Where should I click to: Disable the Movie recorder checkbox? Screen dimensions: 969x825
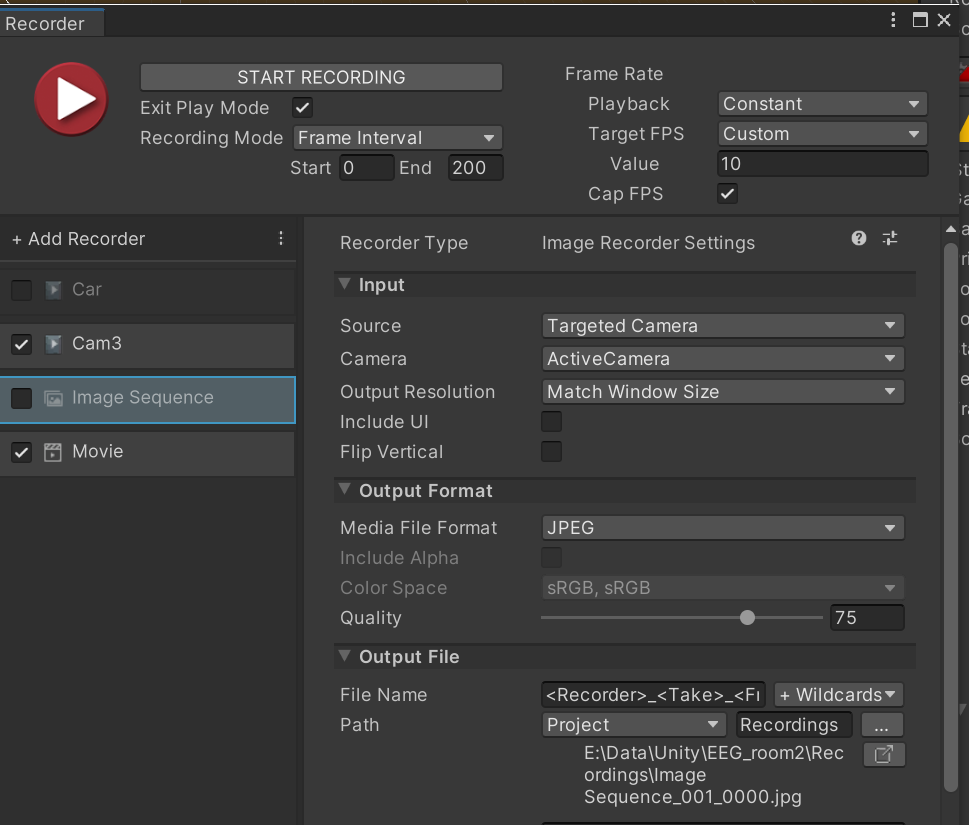tap(22, 452)
